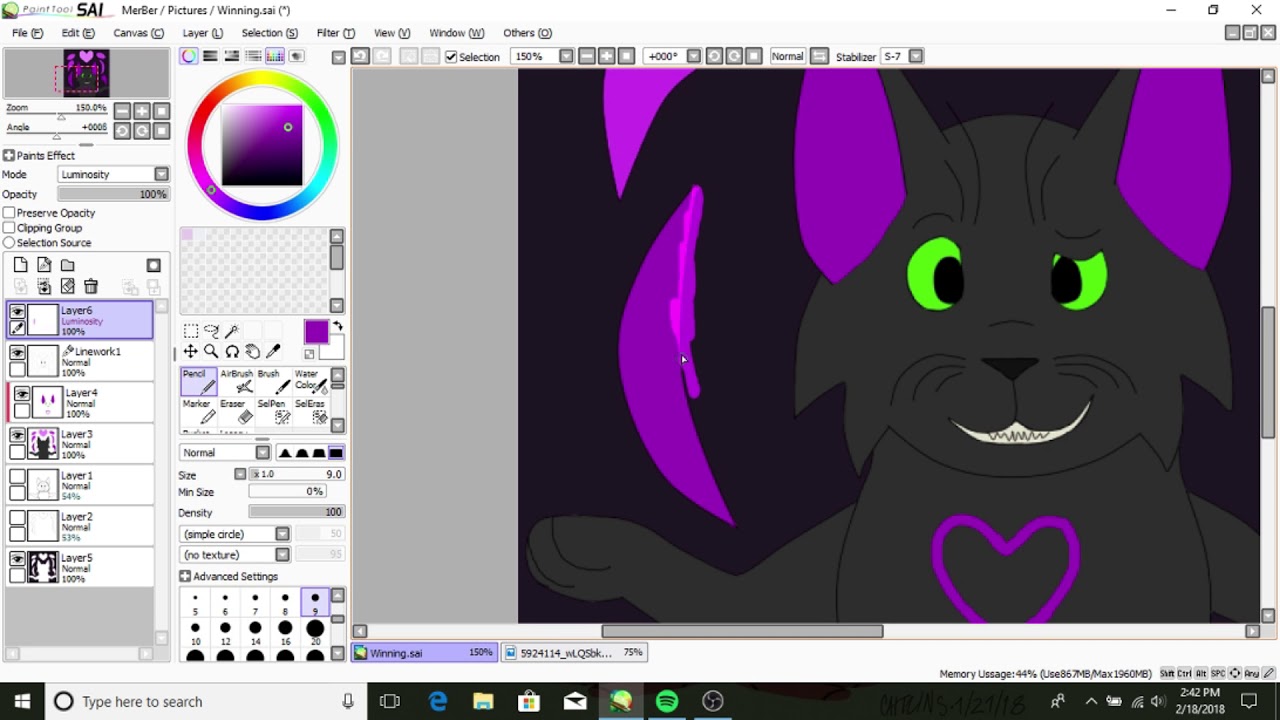The image size is (1280, 720).
Task: Select the Pencil tool
Action: pos(199,381)
